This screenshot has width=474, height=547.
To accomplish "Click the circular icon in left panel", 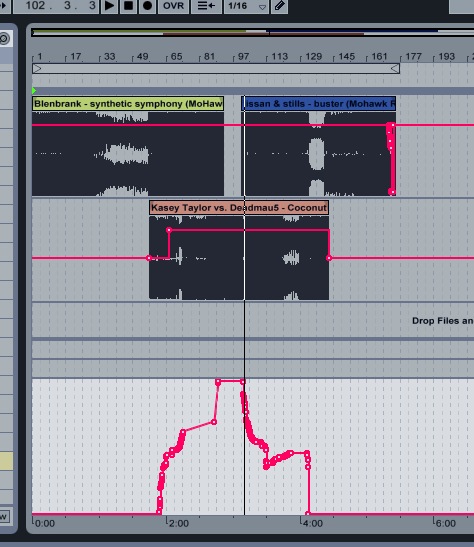I will tap(4, 38).
